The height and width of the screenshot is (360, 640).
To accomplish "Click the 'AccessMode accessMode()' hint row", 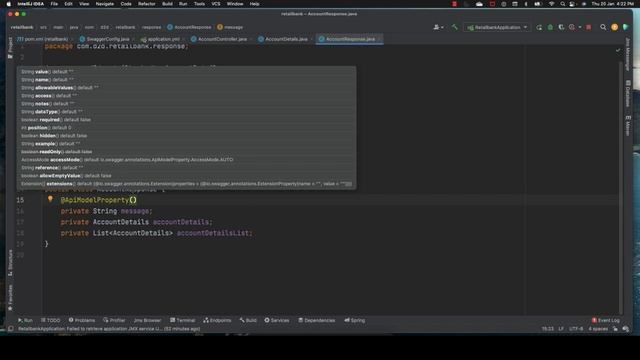I will tap(186, 160).
